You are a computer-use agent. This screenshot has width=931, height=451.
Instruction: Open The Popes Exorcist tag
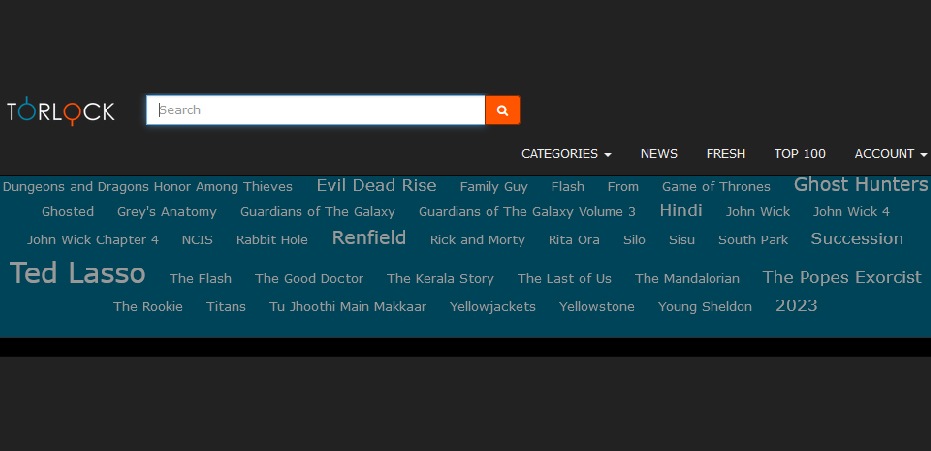(x=842, y=277)
